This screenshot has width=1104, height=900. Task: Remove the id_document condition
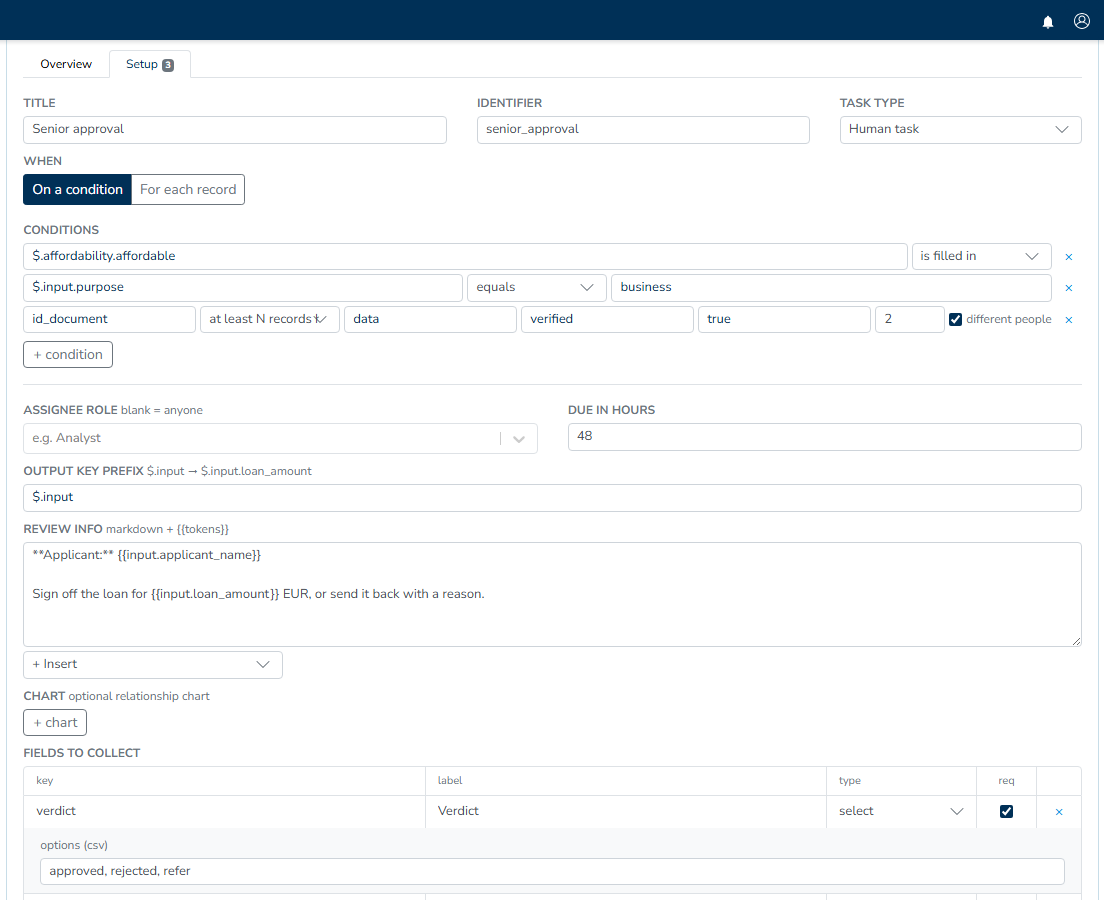coord(1069,320)
